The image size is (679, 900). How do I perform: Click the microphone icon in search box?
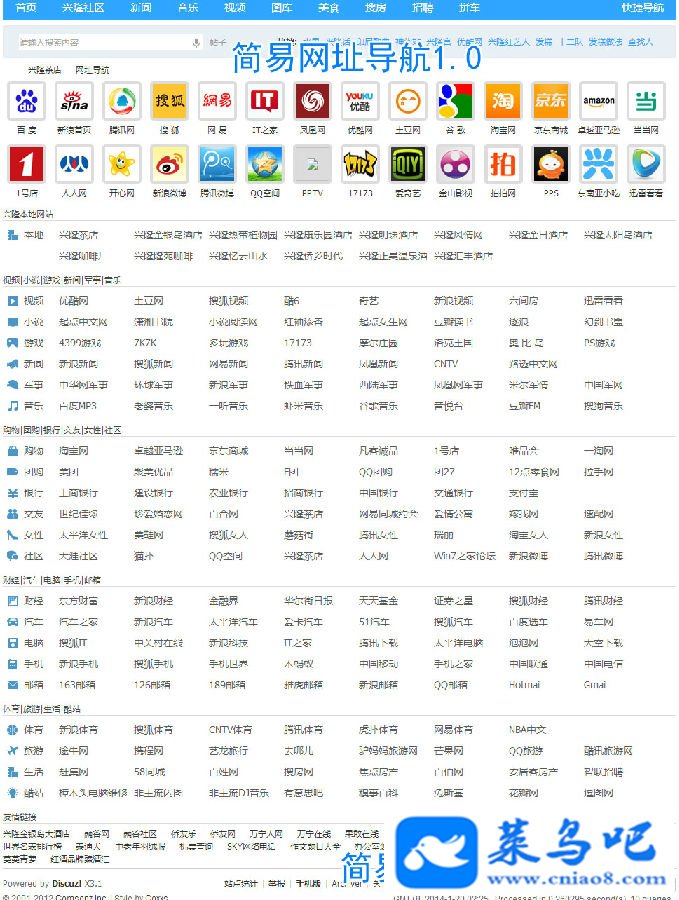196,42
